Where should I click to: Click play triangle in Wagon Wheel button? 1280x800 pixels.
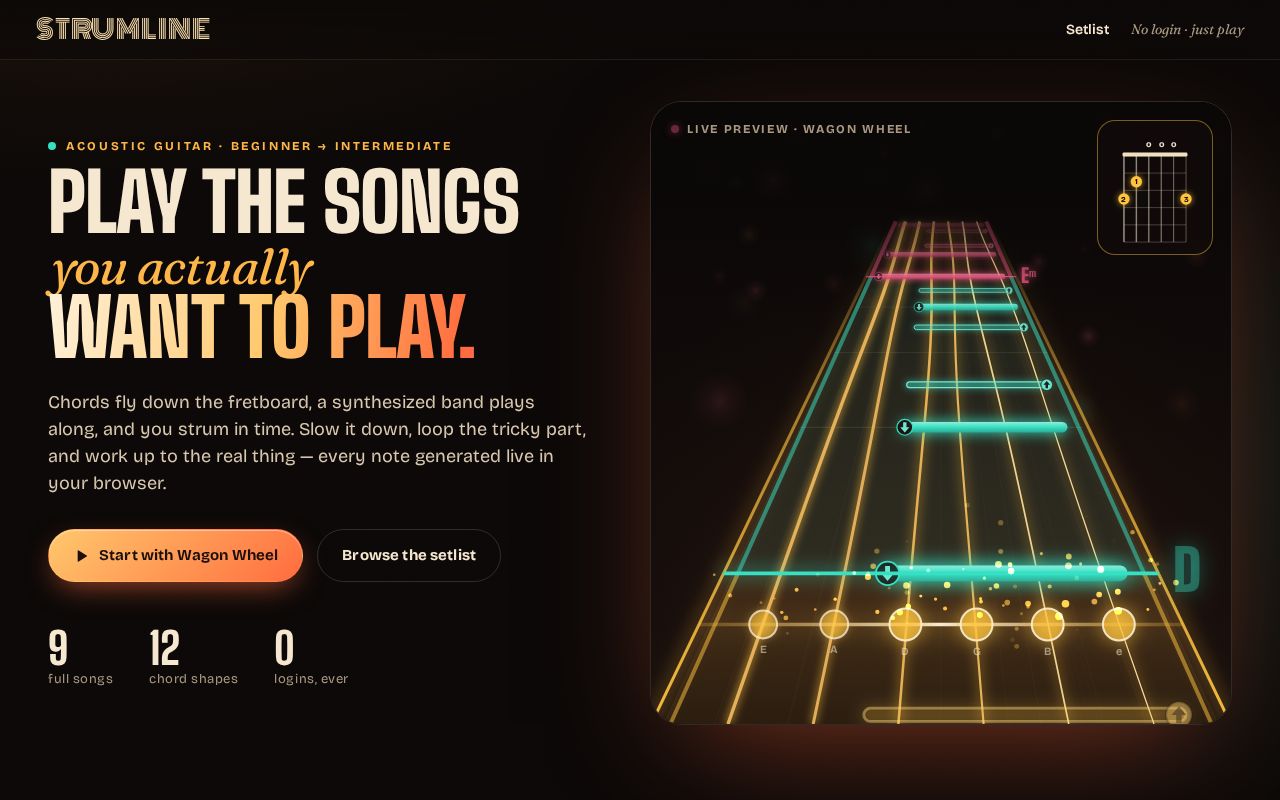[82, 556]
